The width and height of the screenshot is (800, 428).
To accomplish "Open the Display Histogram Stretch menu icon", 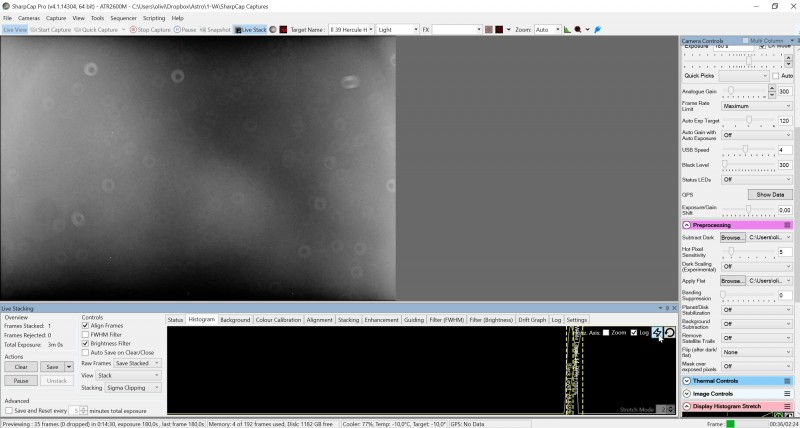I will click(x=787, y=407).
